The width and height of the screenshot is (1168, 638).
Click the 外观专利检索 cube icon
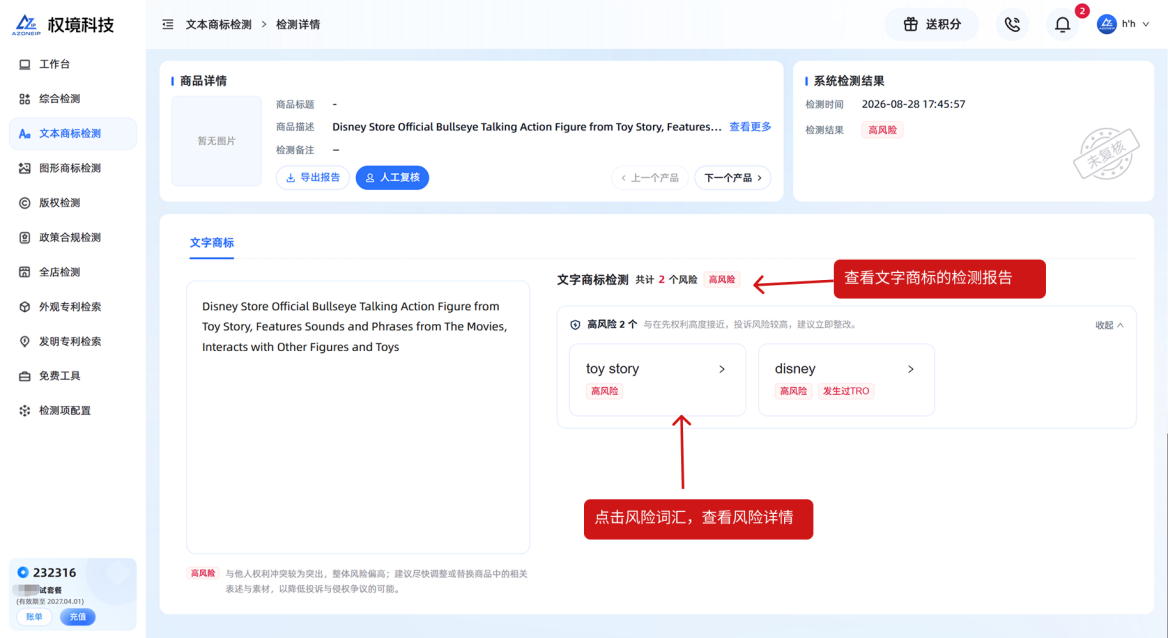tap(25, 306)
